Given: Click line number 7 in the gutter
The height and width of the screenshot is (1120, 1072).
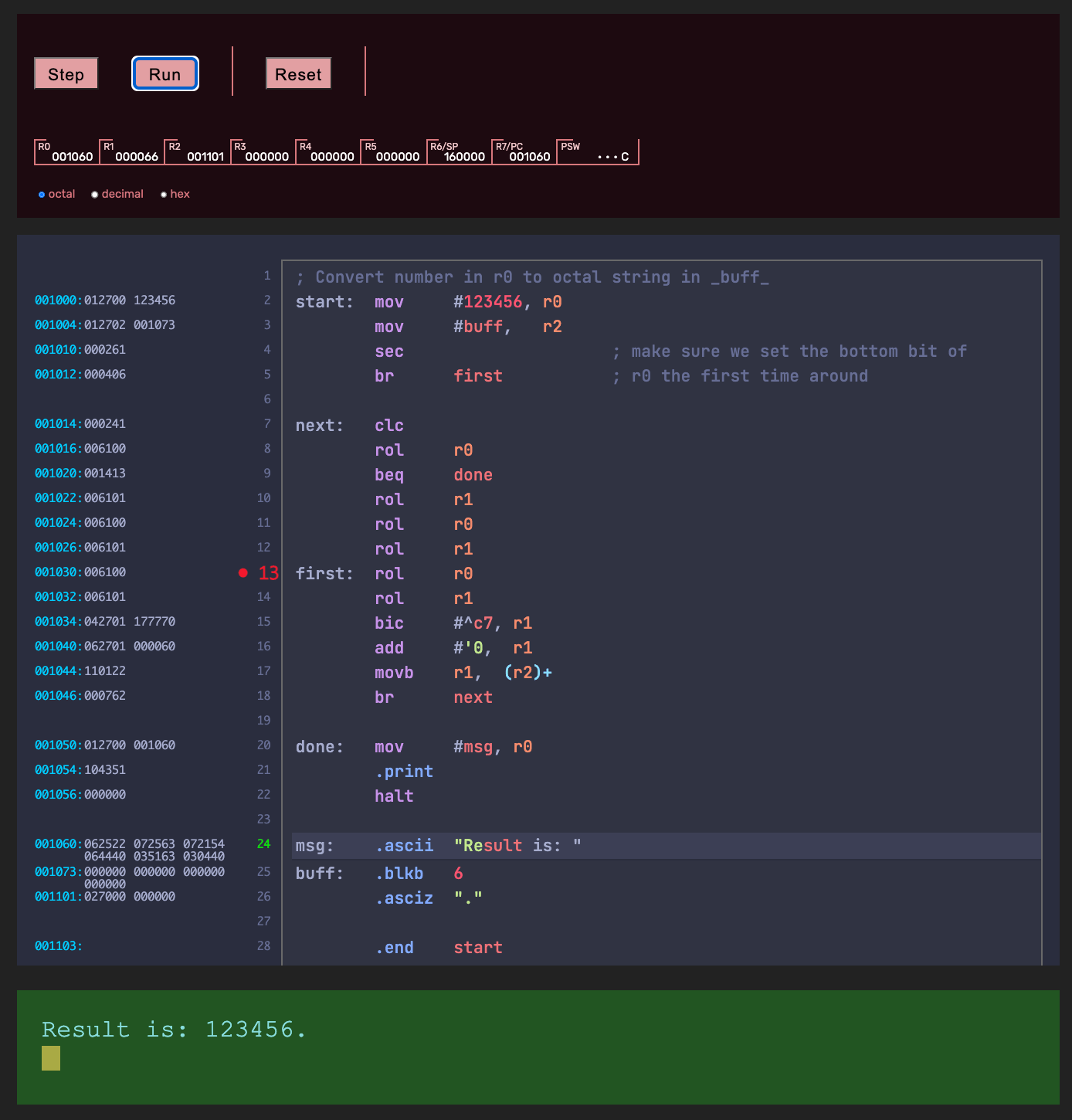Looking at the screenshot, I should click(267, 424).
